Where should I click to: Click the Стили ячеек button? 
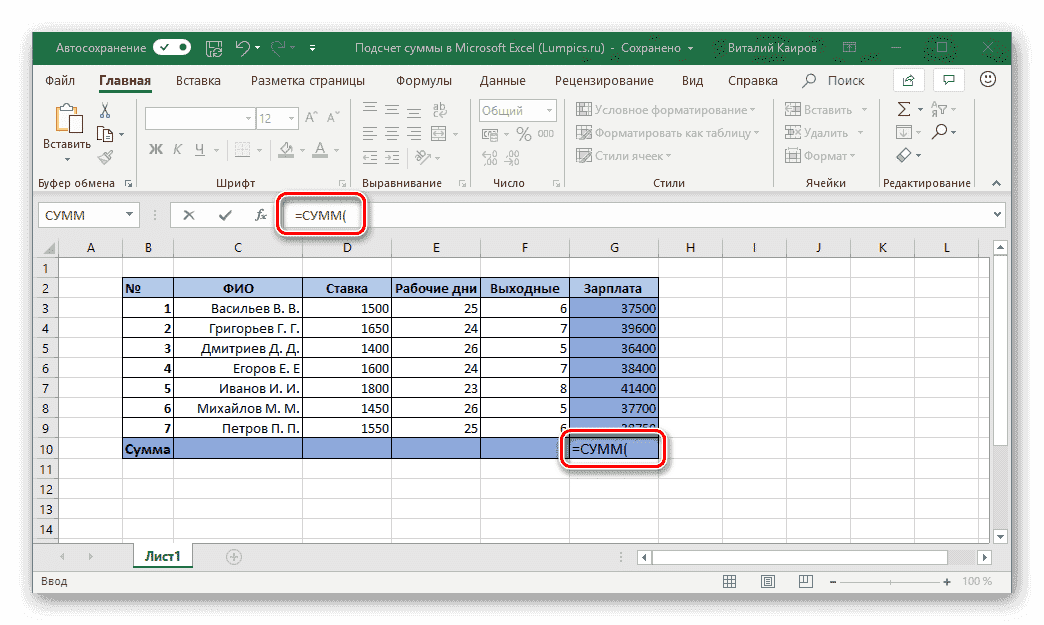tap(620, 155)
